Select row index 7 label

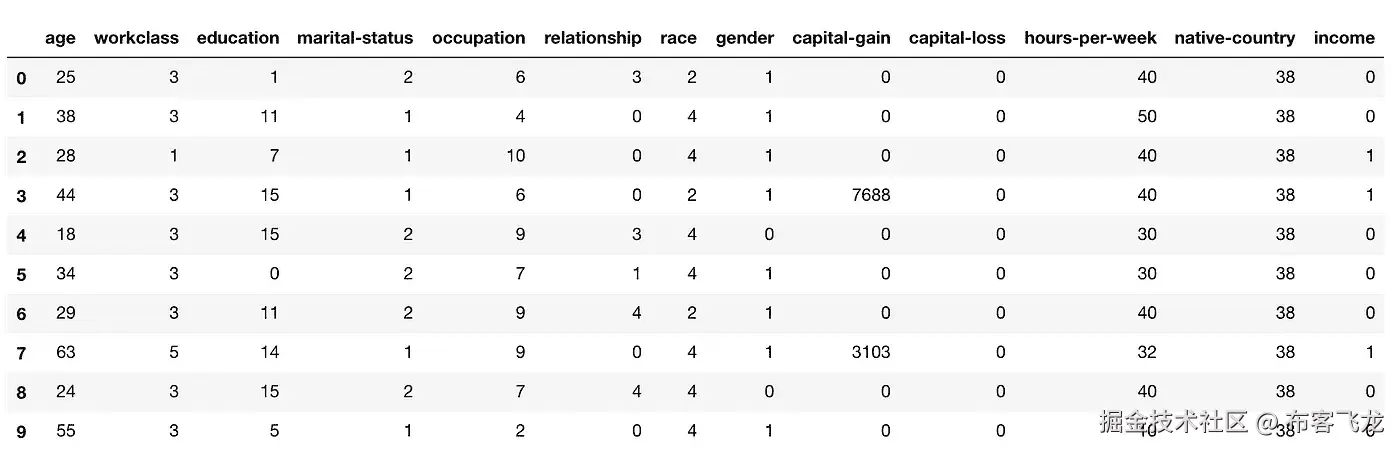tap(21, 353)
